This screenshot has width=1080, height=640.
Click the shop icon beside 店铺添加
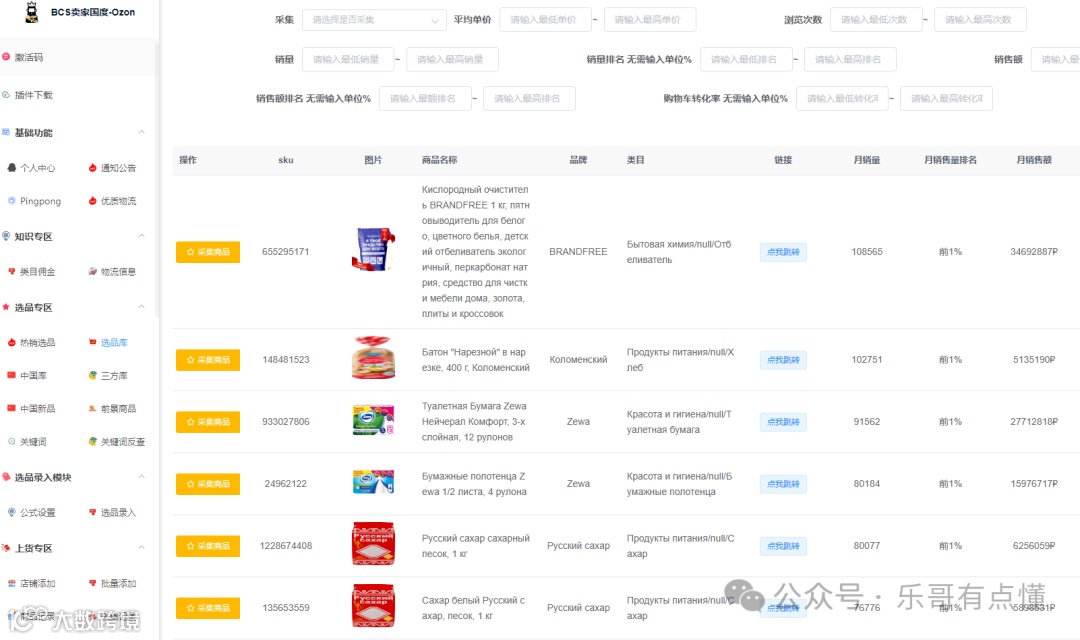pos(12,583)
